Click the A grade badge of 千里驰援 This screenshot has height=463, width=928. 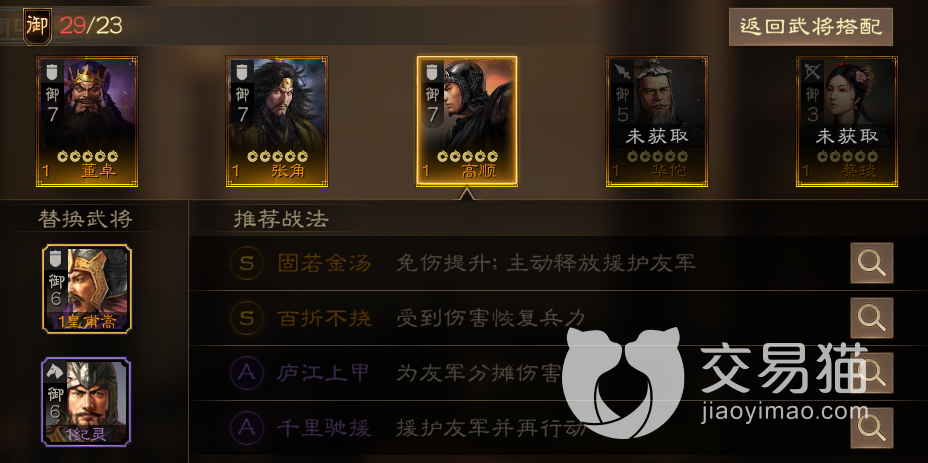[x=246, y=428]
